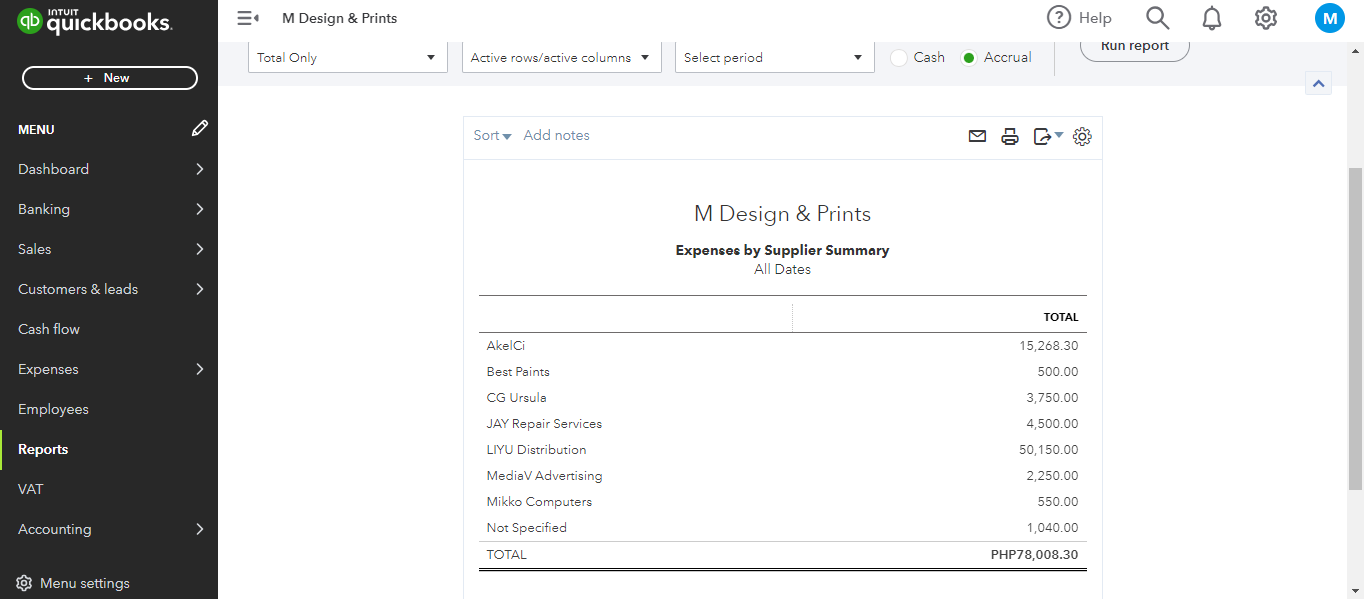Open the Total Only dropdown
This screenshot has width=1364, height=599.
(348, 58)
